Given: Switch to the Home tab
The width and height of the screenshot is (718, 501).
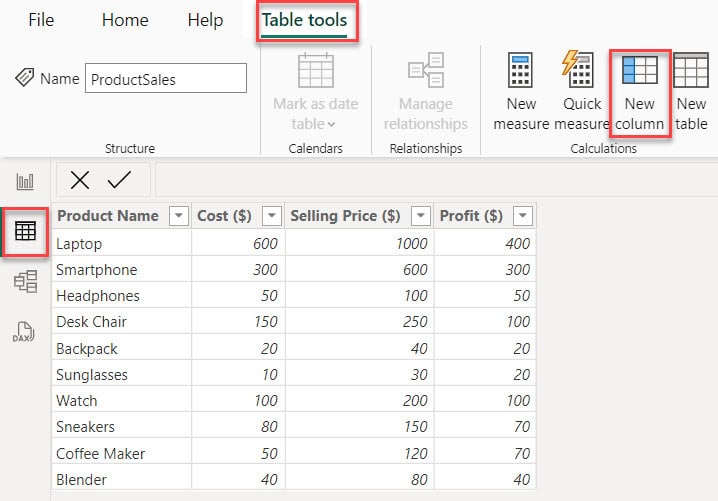Looking at the screenshot, I should 125,20.
